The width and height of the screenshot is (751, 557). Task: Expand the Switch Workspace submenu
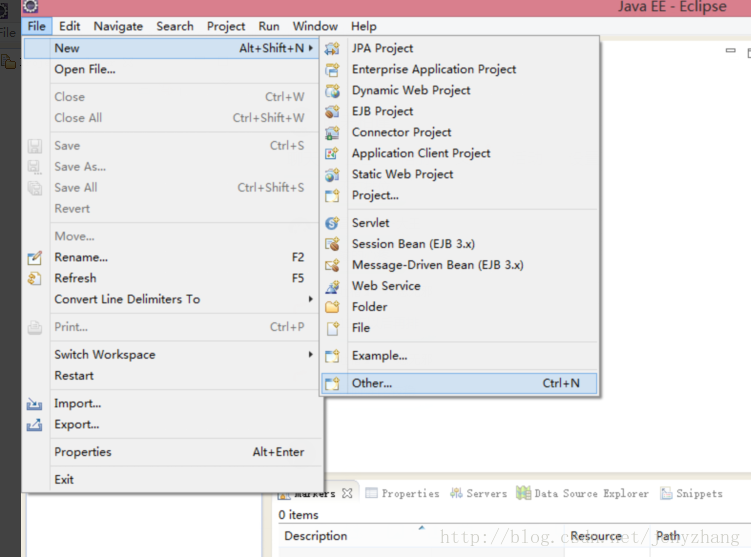[x=311, y=355]
